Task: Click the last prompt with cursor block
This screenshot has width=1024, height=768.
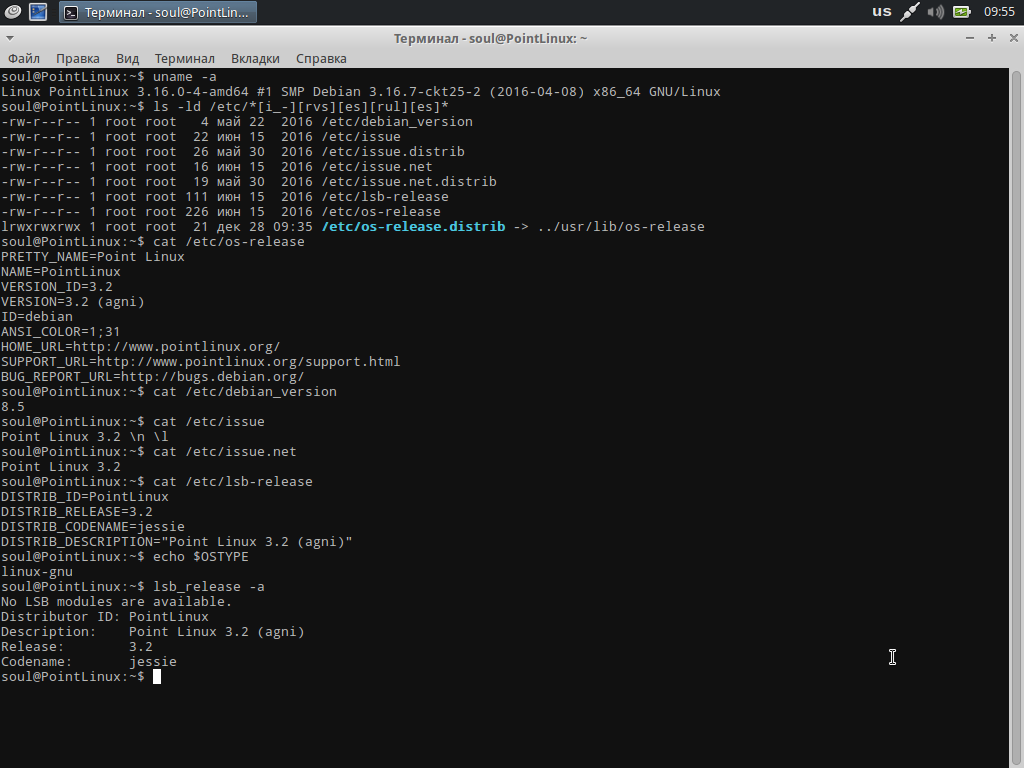Action: (81, 677)
